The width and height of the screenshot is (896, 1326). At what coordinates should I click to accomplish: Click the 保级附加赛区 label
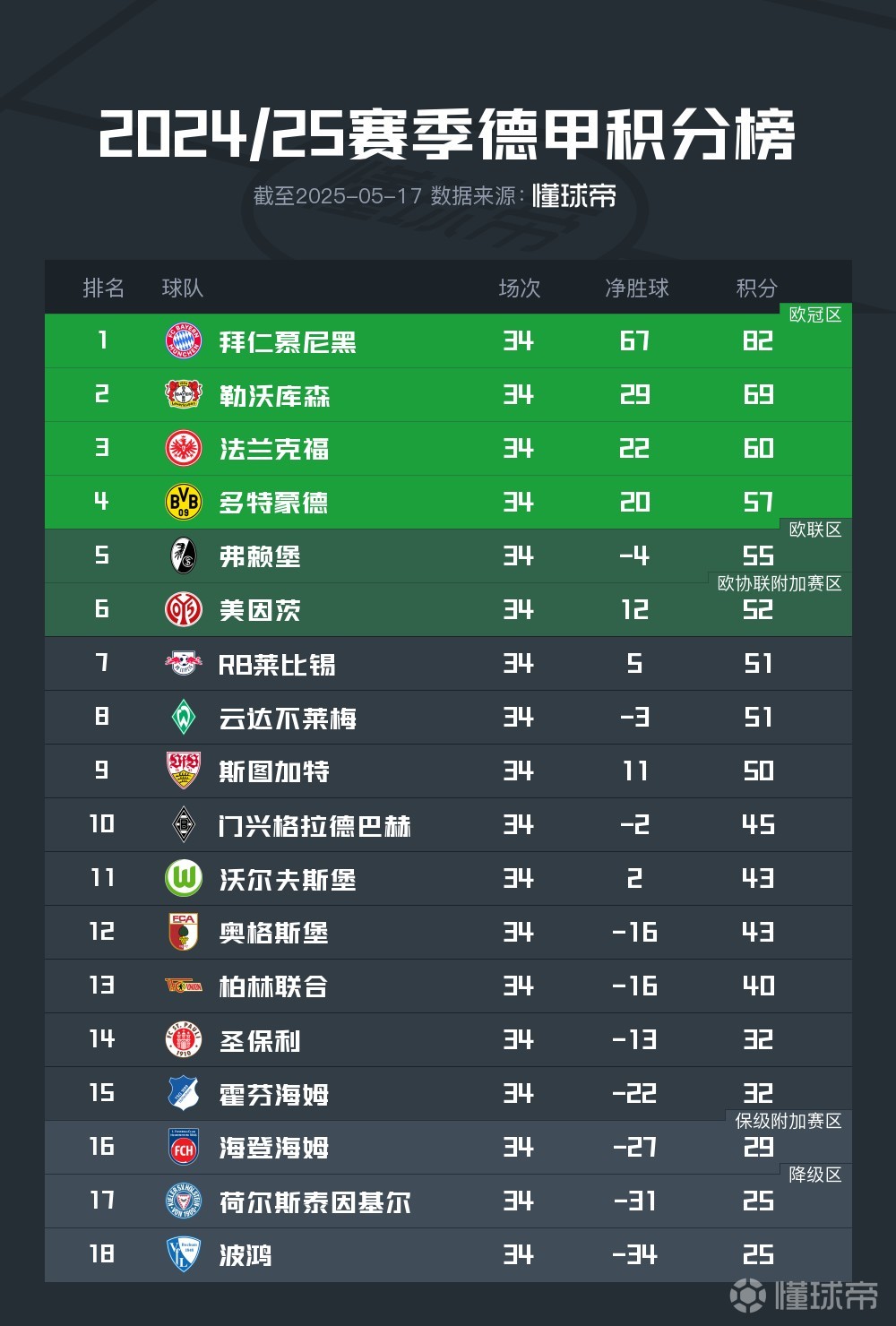point(788,1121)
